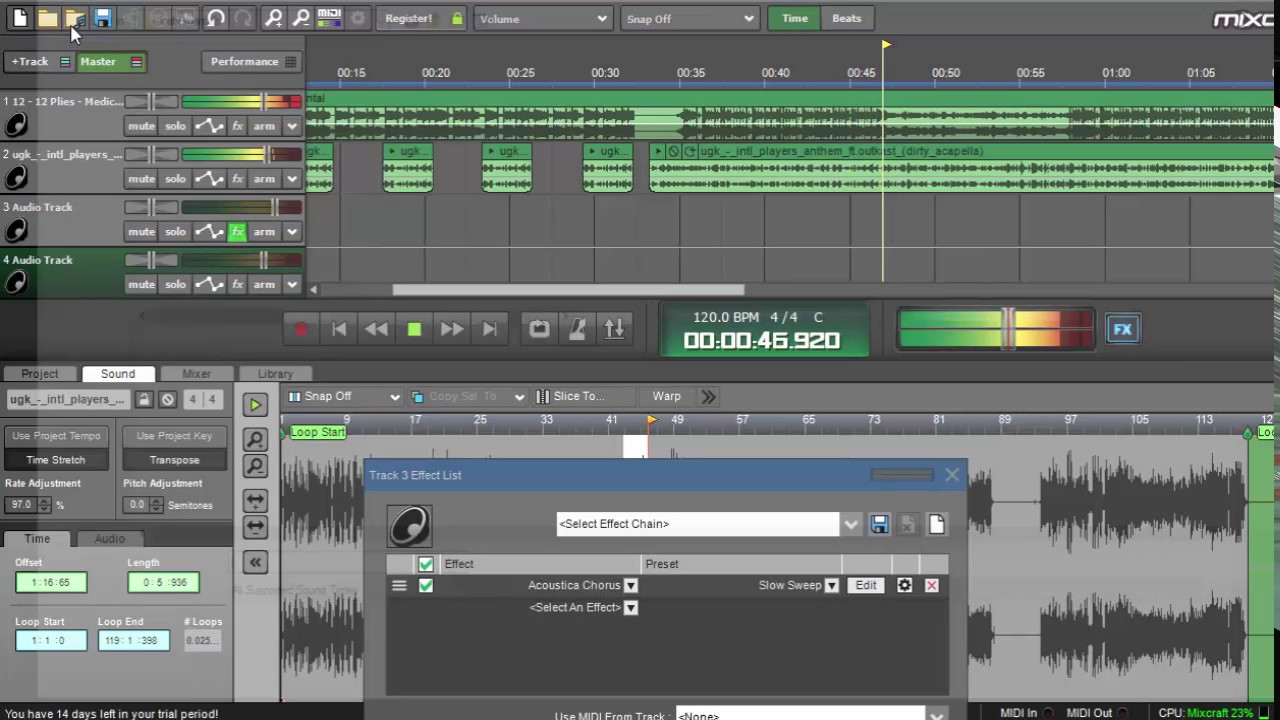The height and width of the screenshot is (720, 1280).
Task: Select the Sound tab
Action: [118, 374]
